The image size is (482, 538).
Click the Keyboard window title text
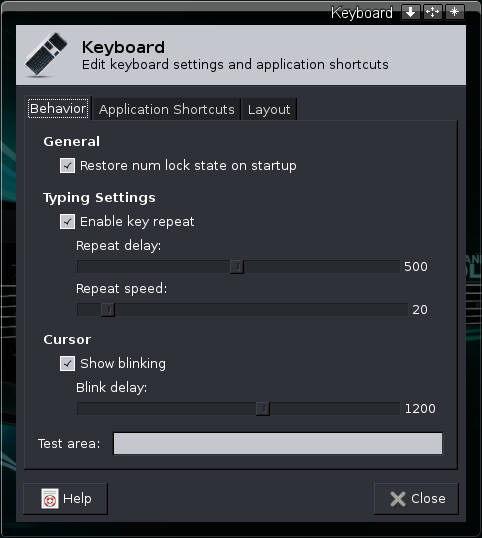click(x=362, y=13)
